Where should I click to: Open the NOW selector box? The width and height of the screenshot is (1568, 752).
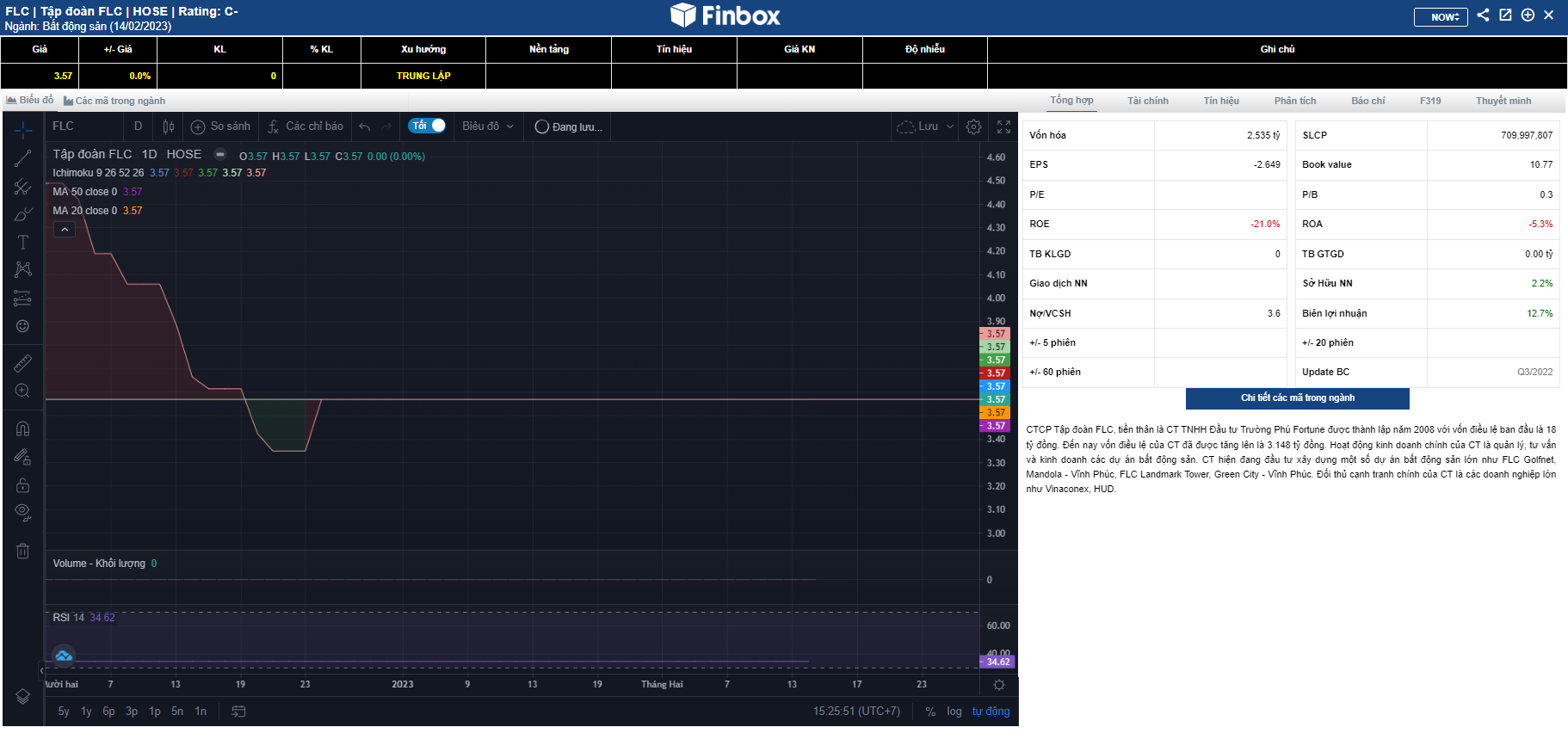click(x=1441, y=16)
